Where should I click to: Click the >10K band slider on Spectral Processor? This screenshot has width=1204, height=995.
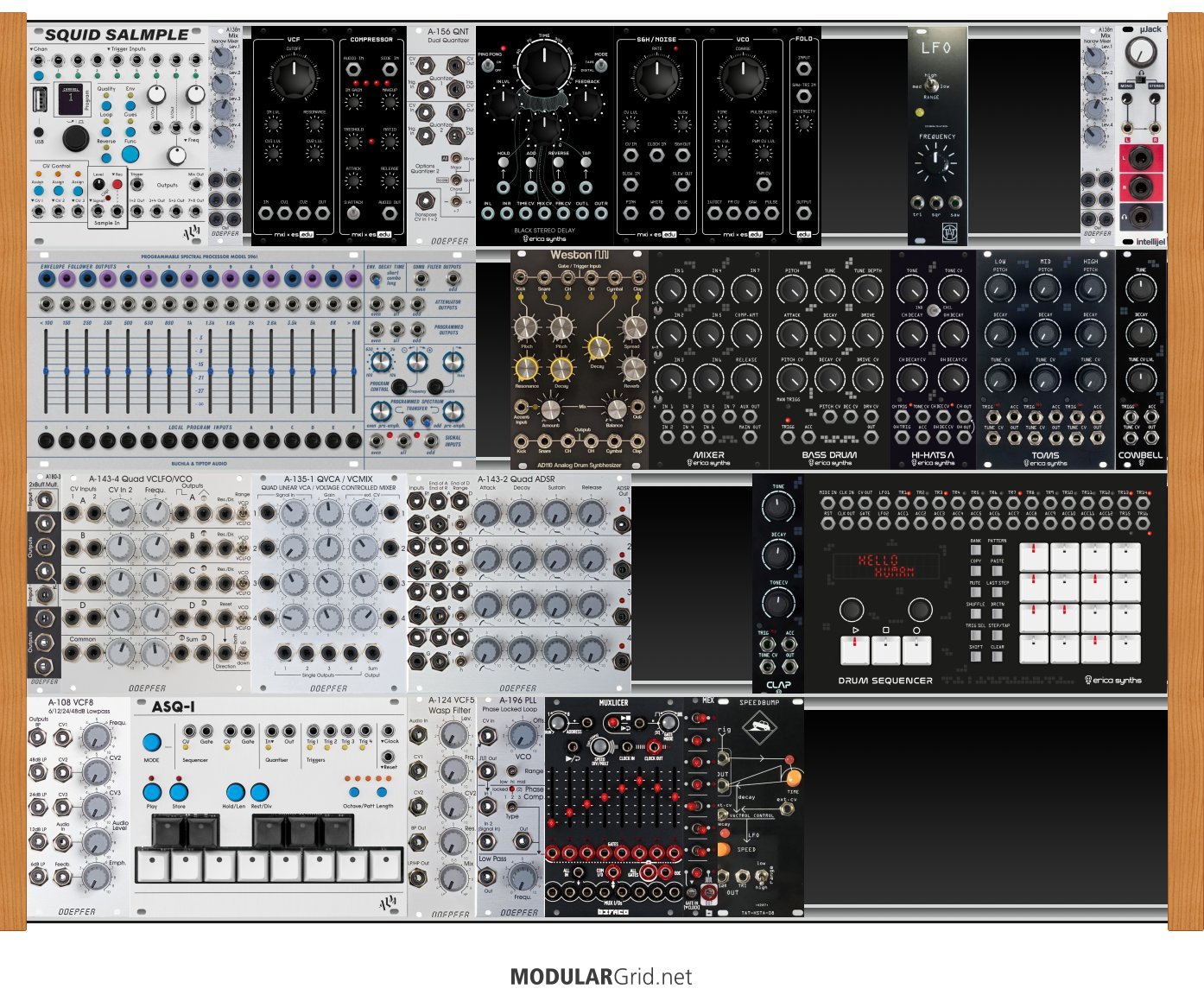coord(353,371)
